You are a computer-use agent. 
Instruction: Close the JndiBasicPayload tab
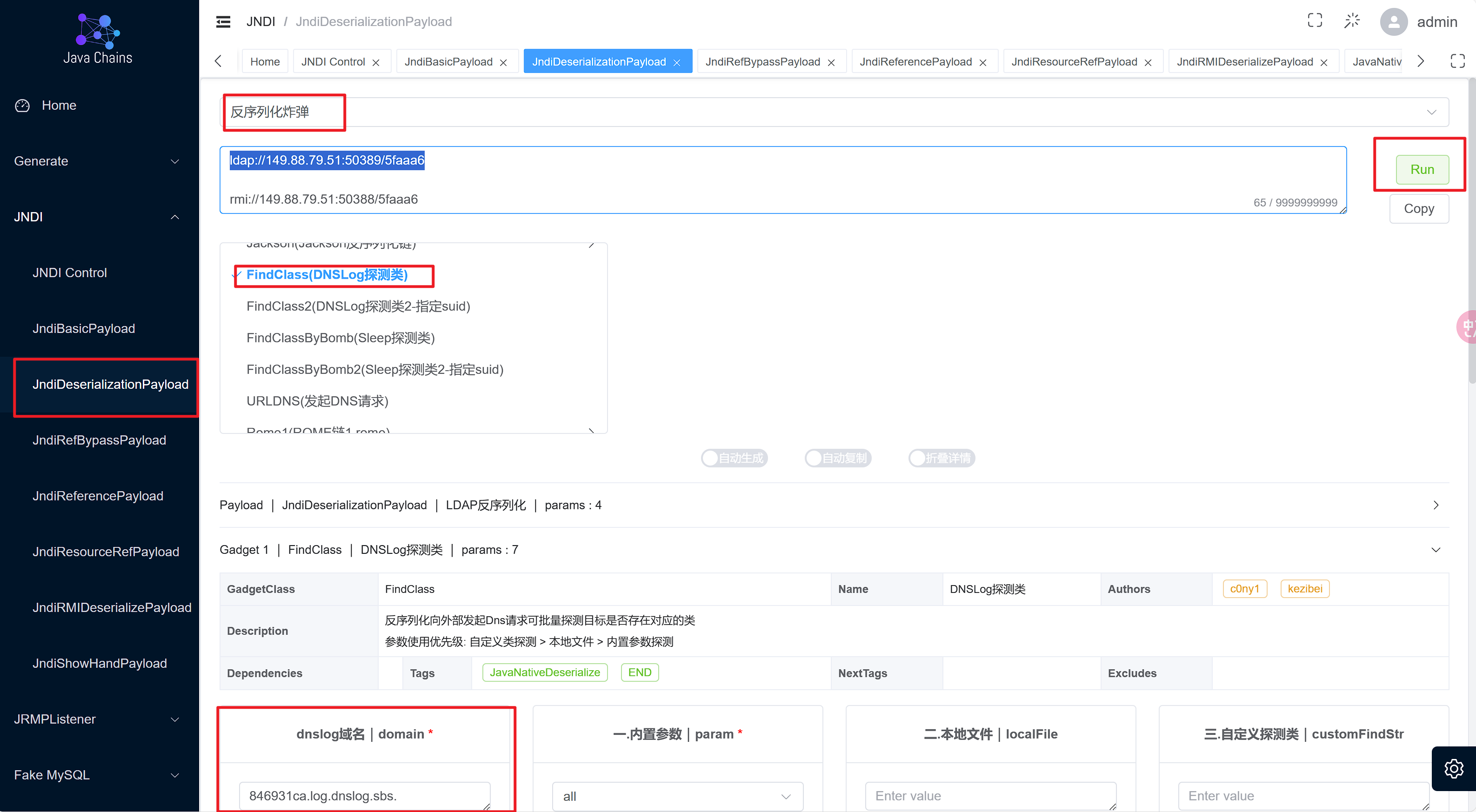pyautogui.click(x=503, y=62)
